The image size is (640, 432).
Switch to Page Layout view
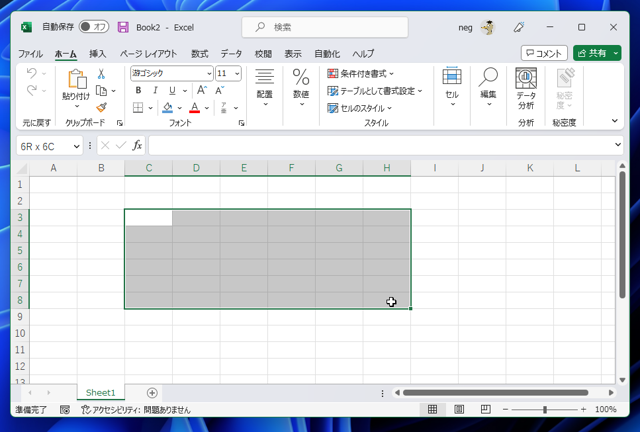459,409
